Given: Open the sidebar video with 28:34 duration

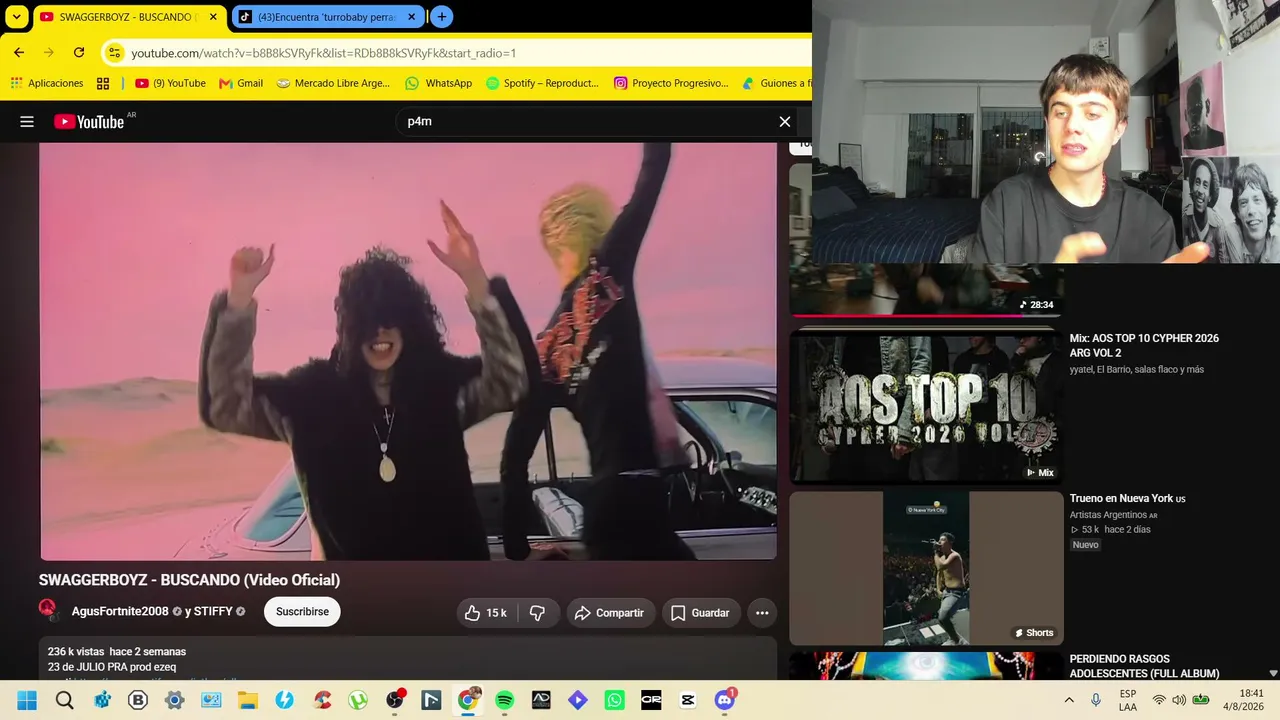Looking at the screenshot, I should click(x=926, y=290).
